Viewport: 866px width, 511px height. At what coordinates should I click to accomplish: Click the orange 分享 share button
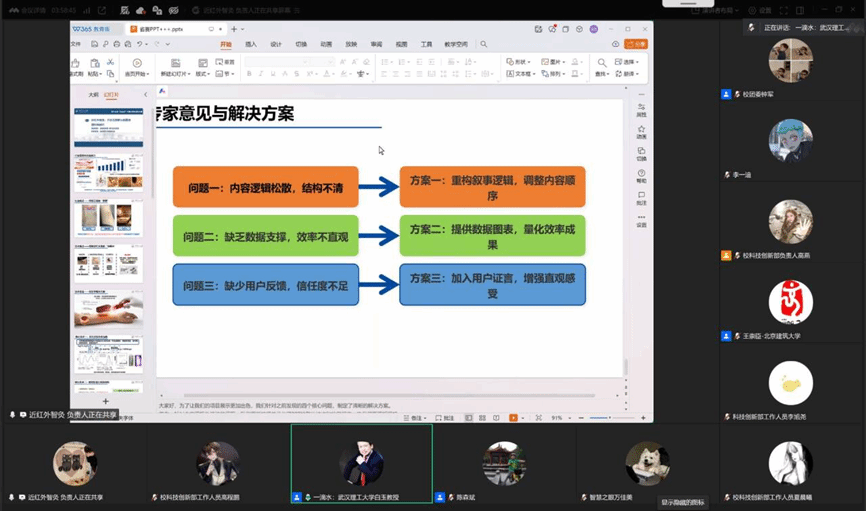point(635,44)
